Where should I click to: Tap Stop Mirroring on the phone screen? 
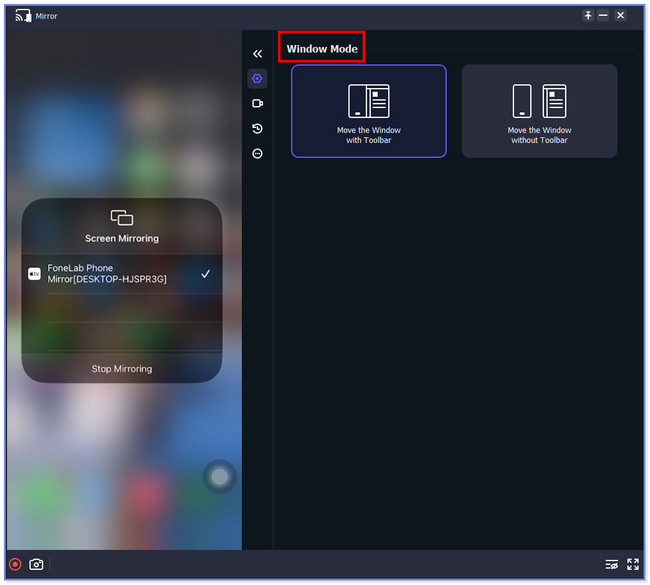[x=122, y=369]
